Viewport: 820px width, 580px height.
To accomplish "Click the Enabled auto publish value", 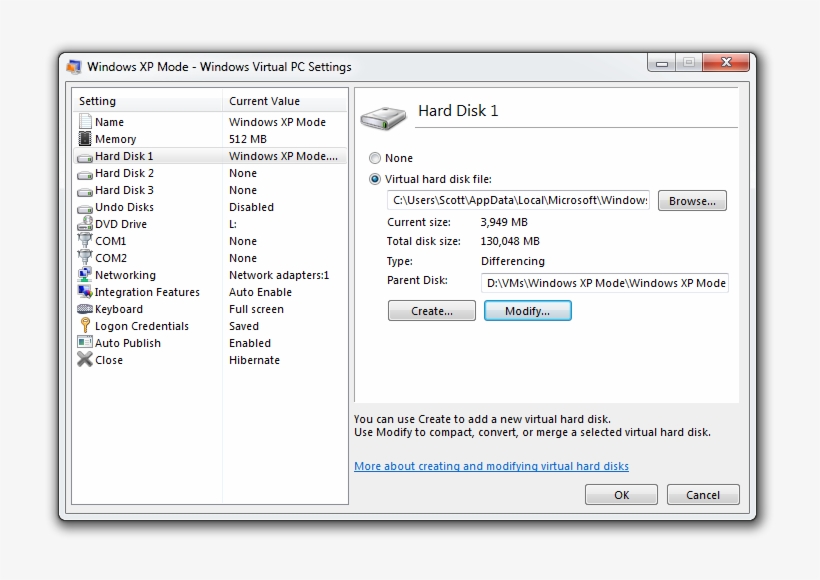I will [250, 343].
